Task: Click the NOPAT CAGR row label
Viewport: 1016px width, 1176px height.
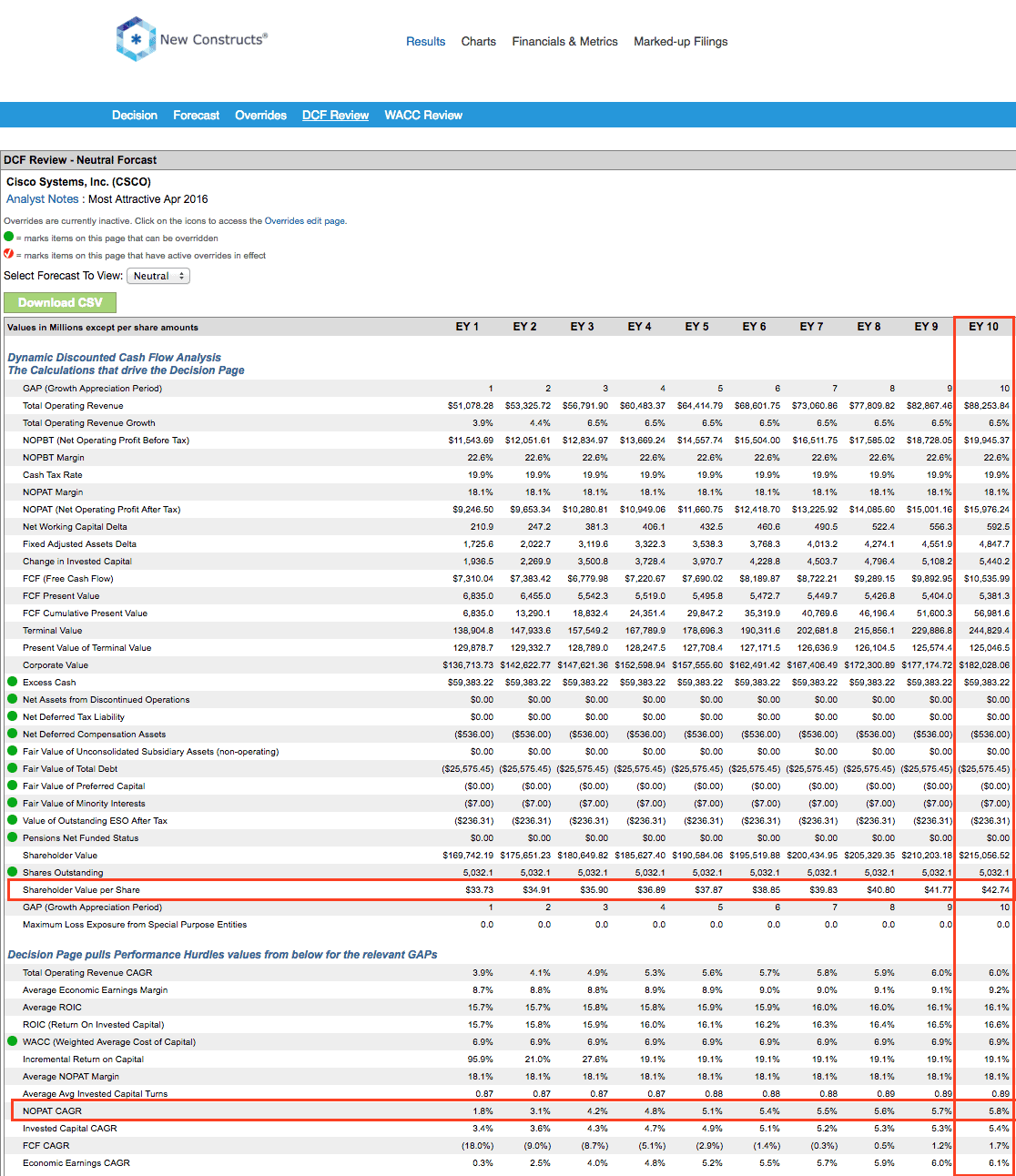Action: point(52,1111)
